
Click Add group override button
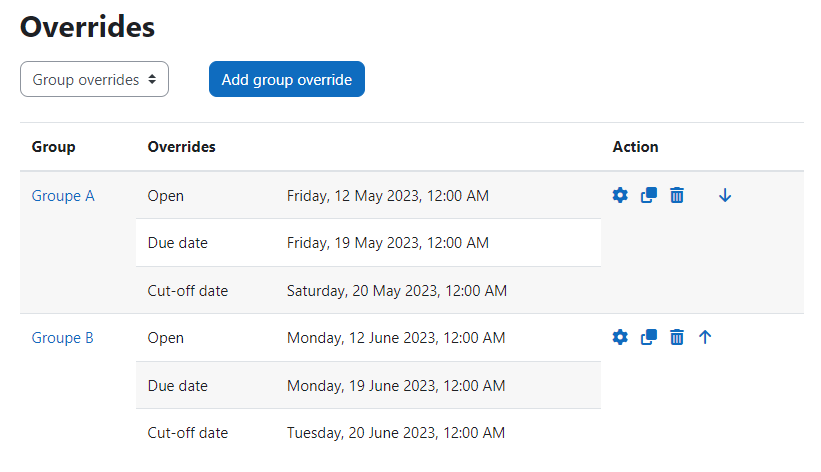(x=287, y=79)
